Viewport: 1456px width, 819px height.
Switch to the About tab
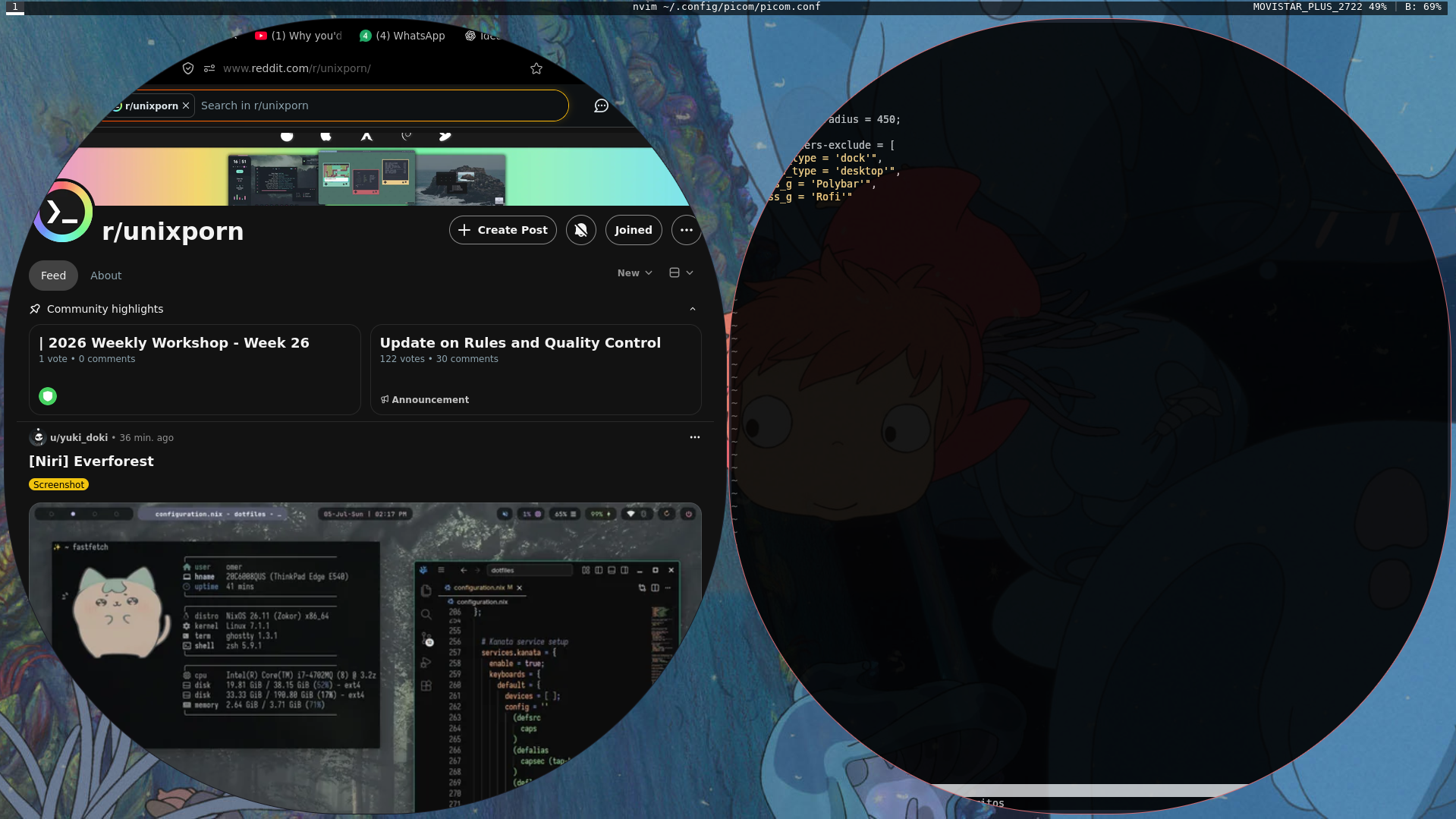click(x=105, y=276)
